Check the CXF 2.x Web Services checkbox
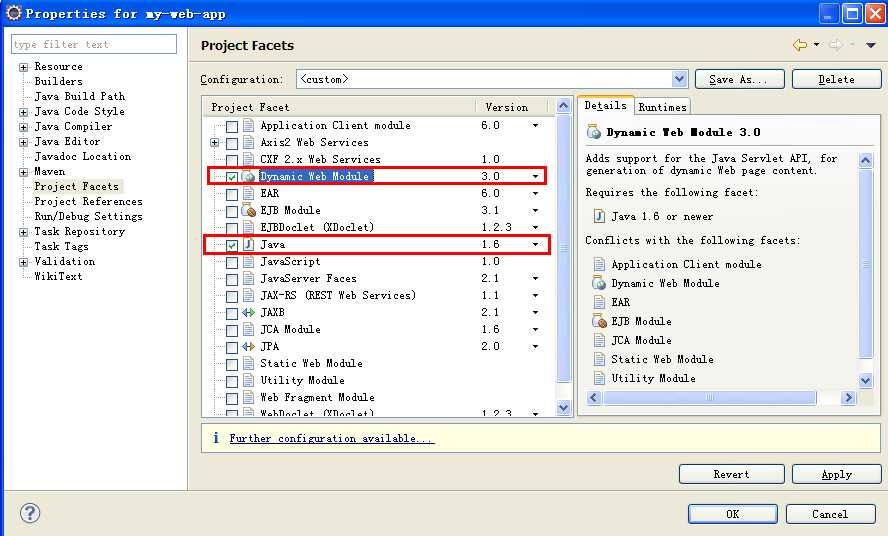This screenshot has width=888, height=536. pyautogui.click(x=232, y=160)
